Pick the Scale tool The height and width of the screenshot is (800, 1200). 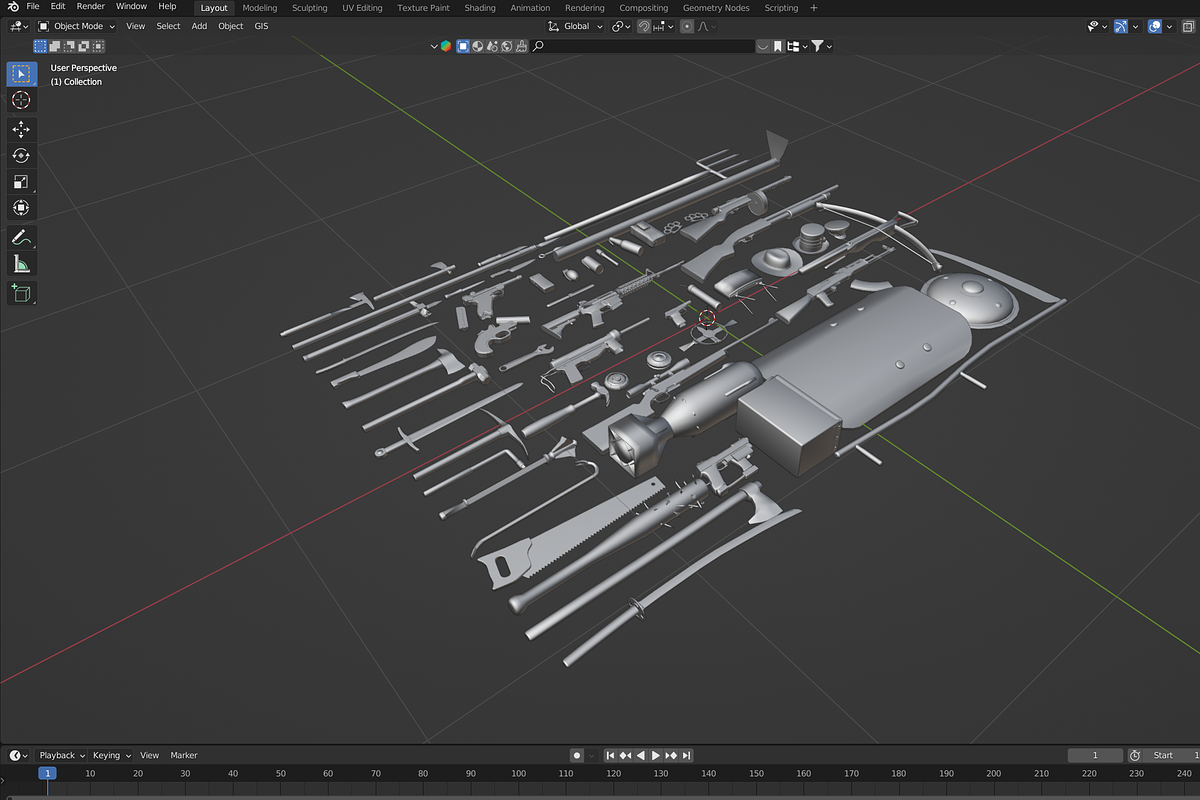[x=22, y=181]
